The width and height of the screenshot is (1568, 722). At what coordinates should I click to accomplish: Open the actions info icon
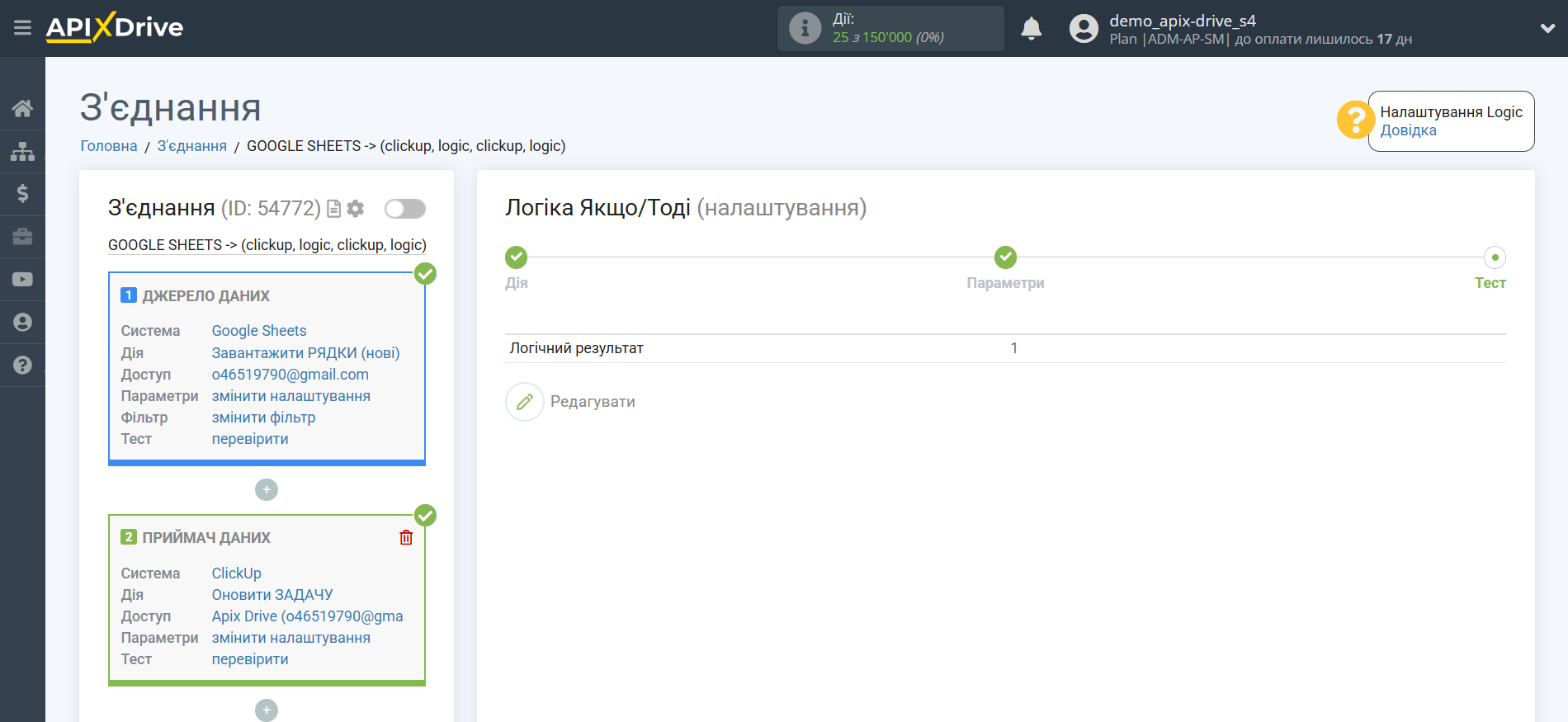tap(805, 28)
